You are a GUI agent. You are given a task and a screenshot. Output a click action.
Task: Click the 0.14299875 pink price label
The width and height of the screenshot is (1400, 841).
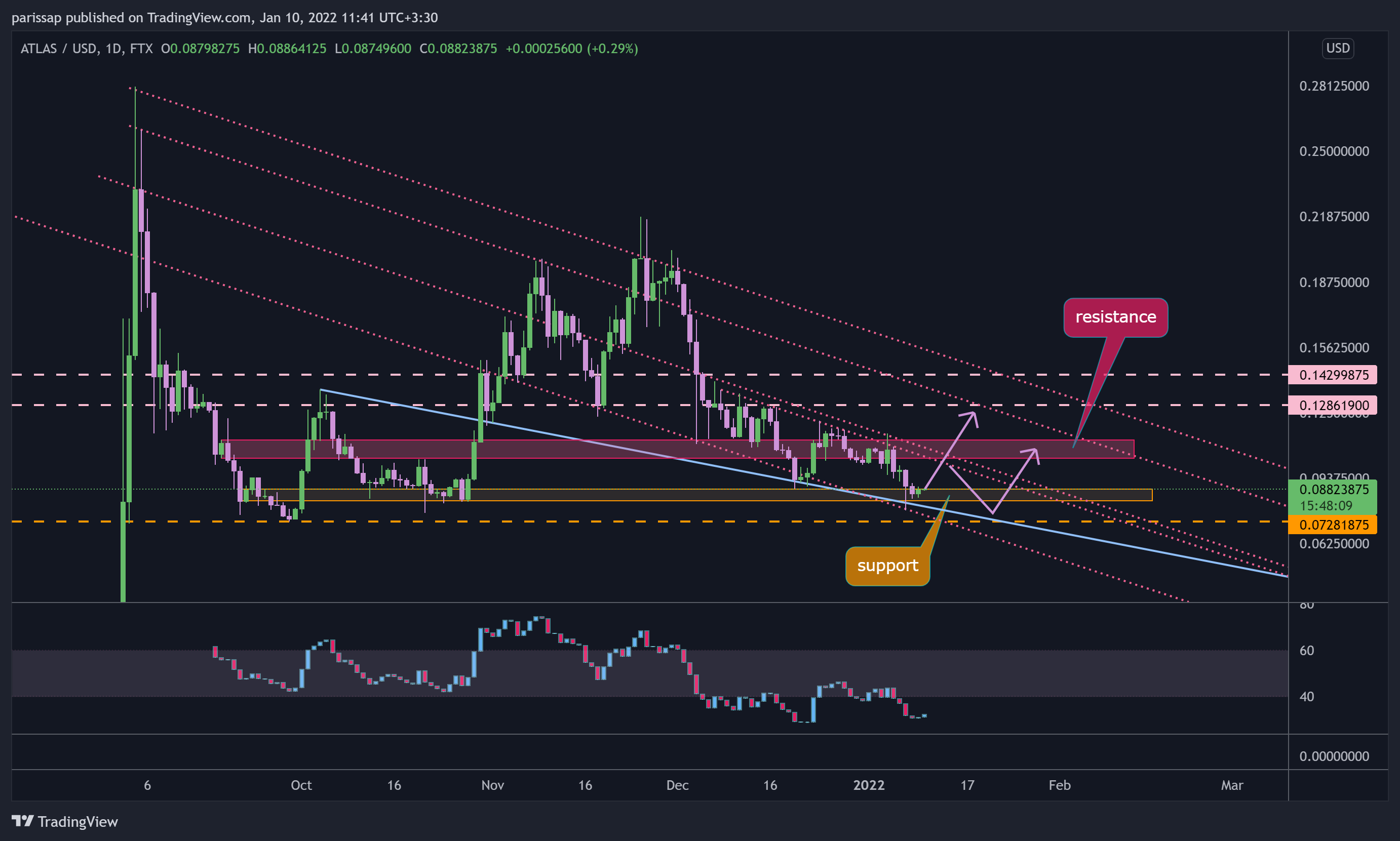[x=1333, y=375]
